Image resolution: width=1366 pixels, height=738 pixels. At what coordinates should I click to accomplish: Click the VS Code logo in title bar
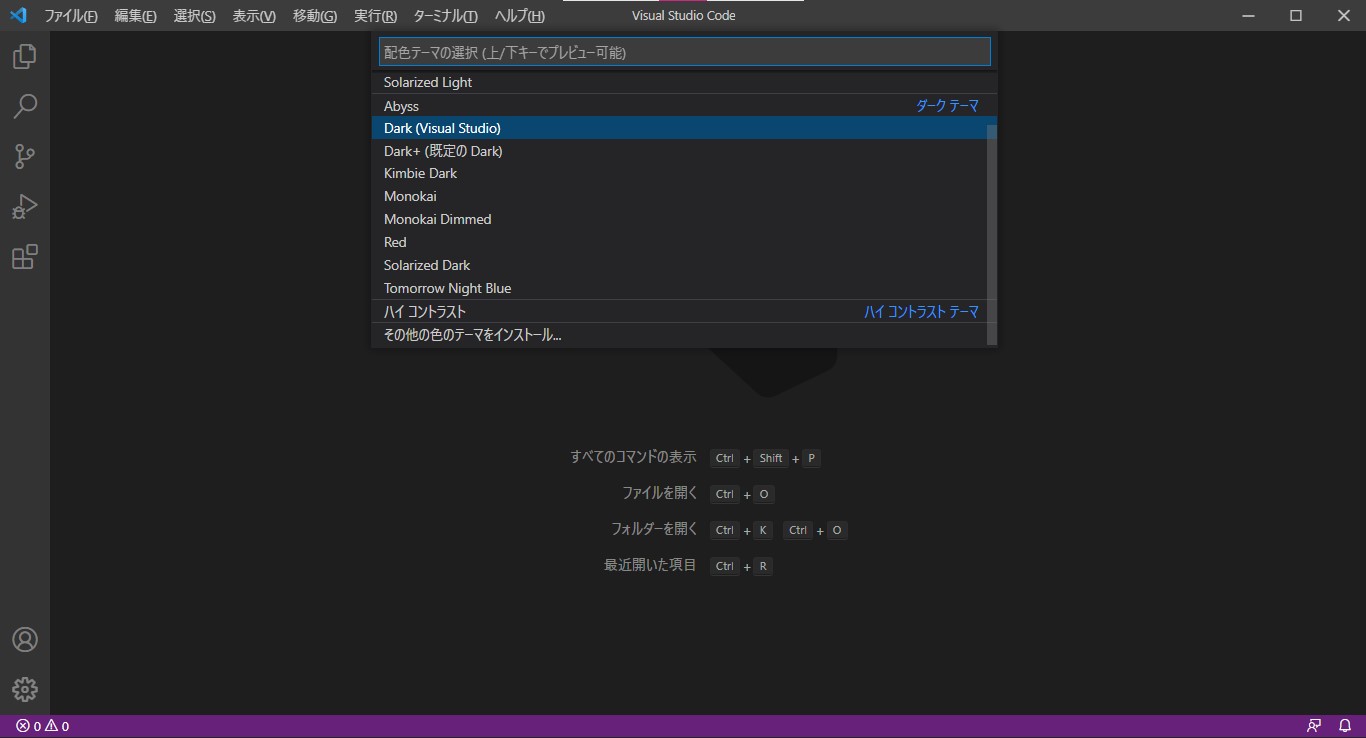17,15
